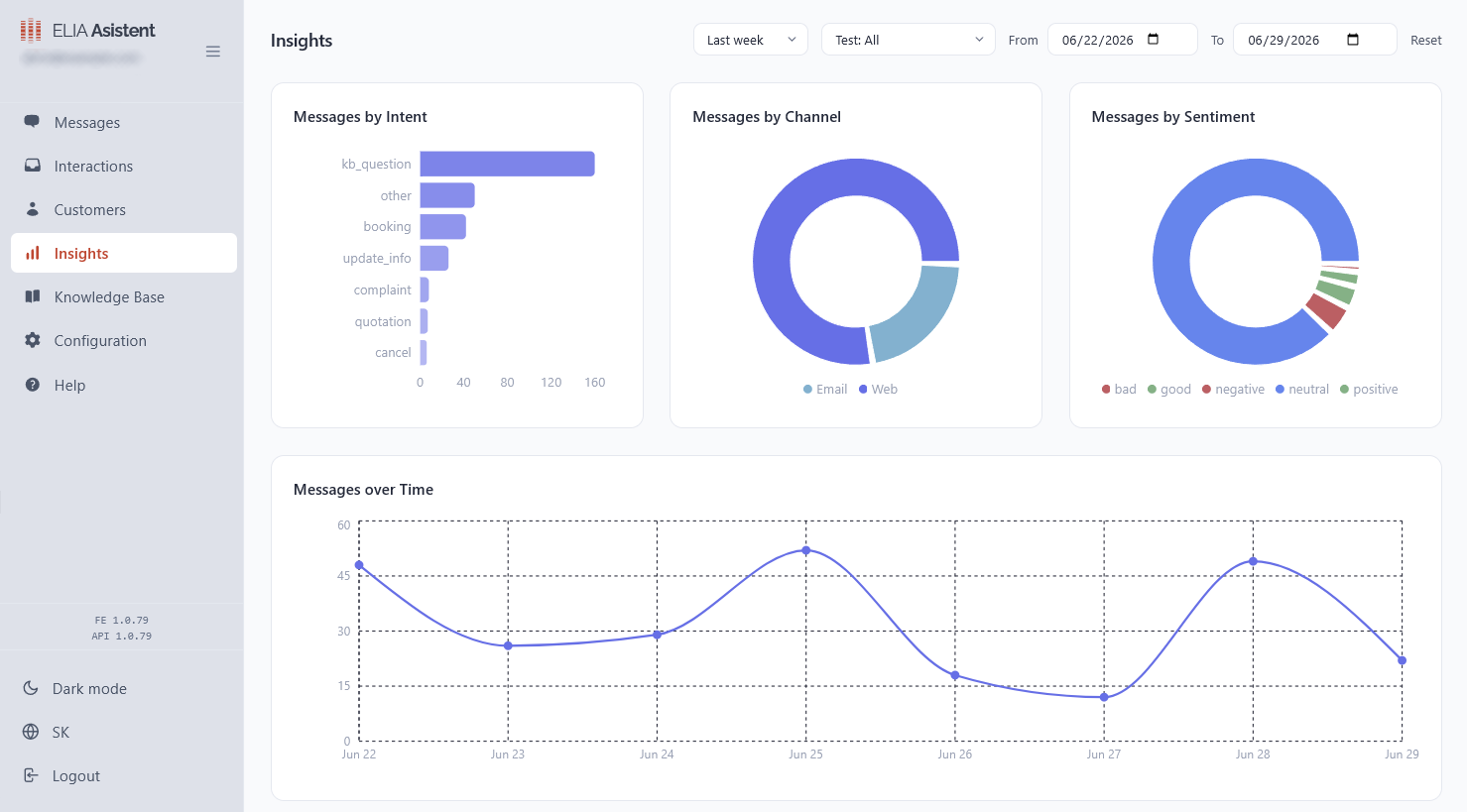This screenshot has width=1467, height=812.
Task: Open Customers section
Action: (x=124, y=209)
